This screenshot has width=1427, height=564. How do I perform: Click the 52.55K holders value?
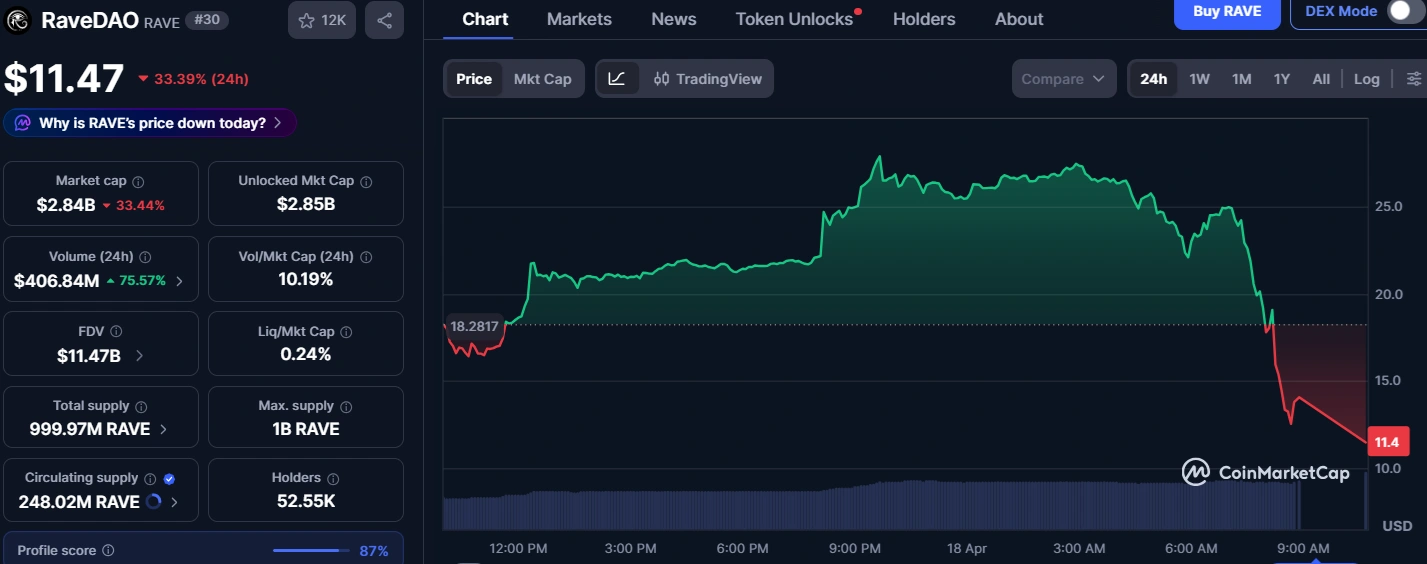(x=306, y=502)
